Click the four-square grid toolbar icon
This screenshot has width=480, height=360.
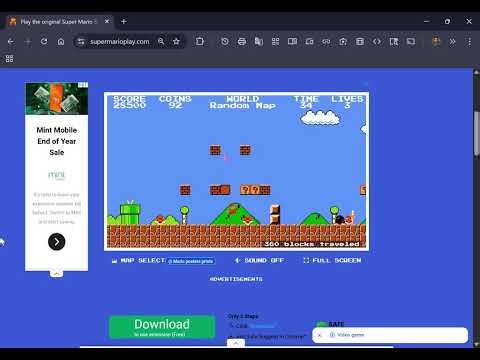(276, 41)
